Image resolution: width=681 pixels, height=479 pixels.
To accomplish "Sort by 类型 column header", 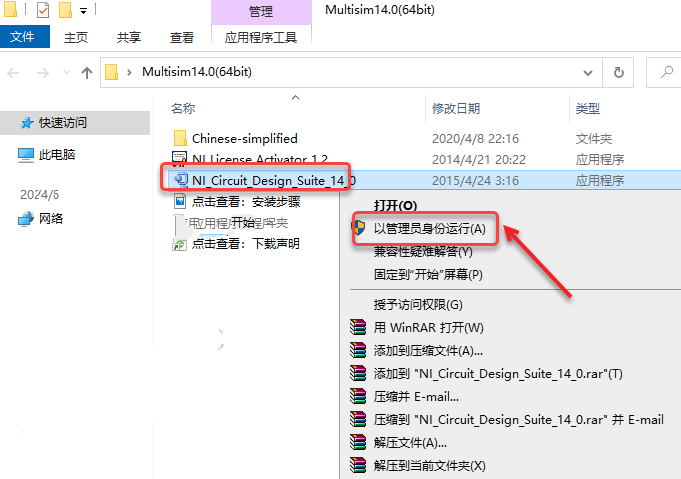I will coord(588,108).
